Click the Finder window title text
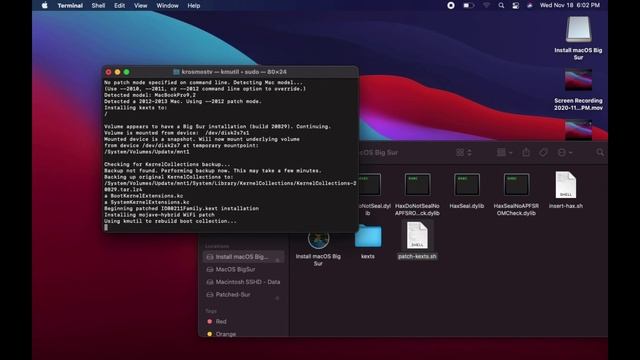The height and width of the screenshot is (360, 640). 379,153
